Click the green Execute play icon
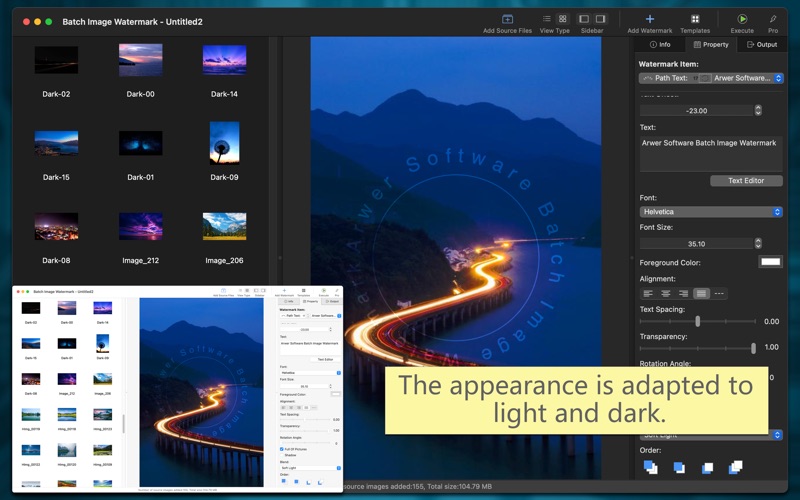Viewport: 800px width, 500px height. pos(742,19)
